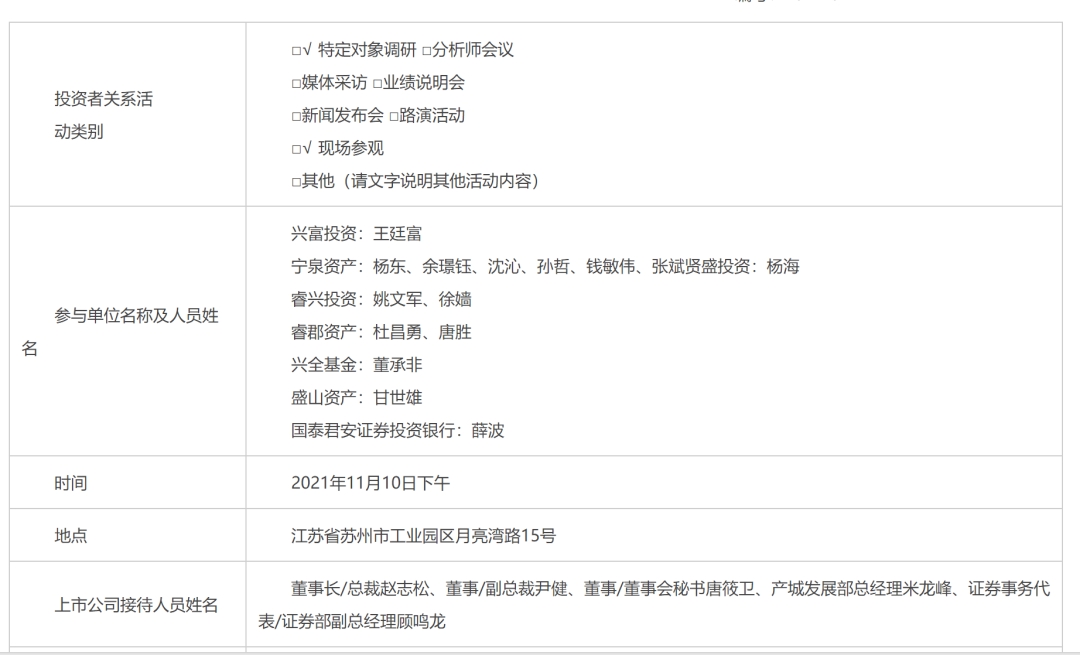The height and width of the screenshot is (655, 1080).
Task: Tick the 特定对象调研 checkbox
Action: pos(296,50)
